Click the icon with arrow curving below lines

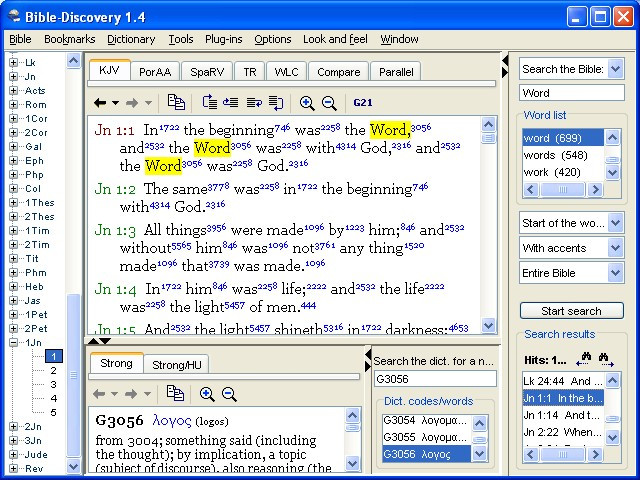(x=276, y=102)
